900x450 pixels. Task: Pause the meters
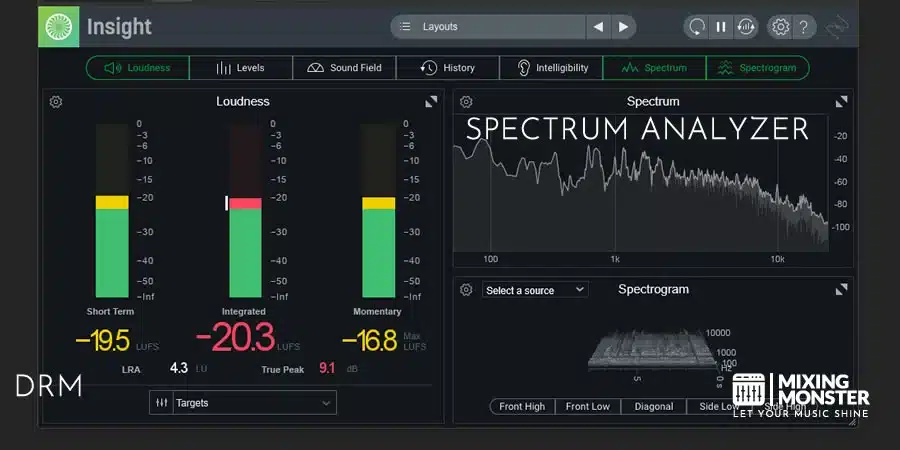click(720, 27)
